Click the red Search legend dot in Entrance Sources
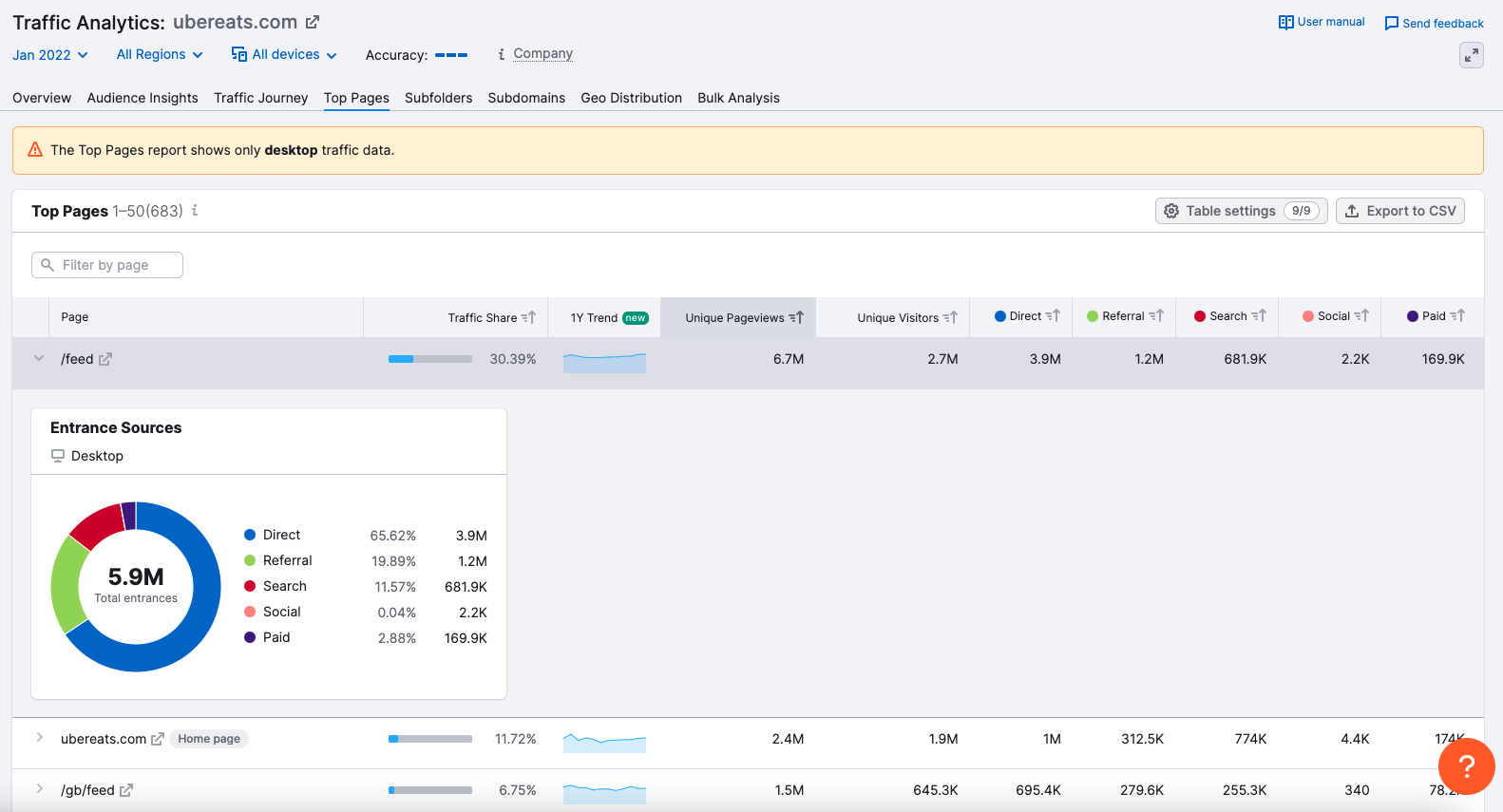The image size is (1503, 812). click(x=250, y=586)
